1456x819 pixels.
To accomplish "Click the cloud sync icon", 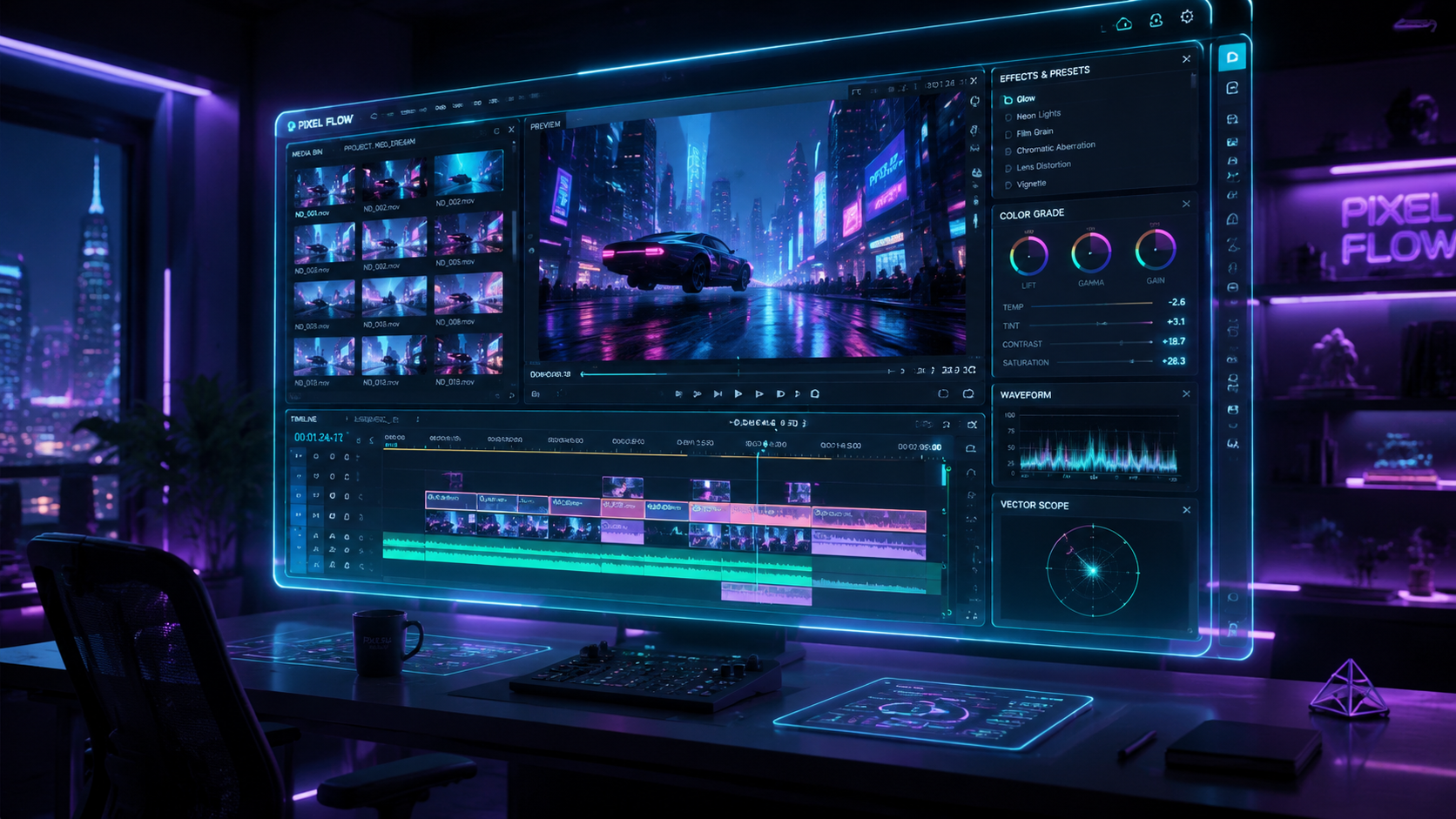I will (x=1124, y=23).
